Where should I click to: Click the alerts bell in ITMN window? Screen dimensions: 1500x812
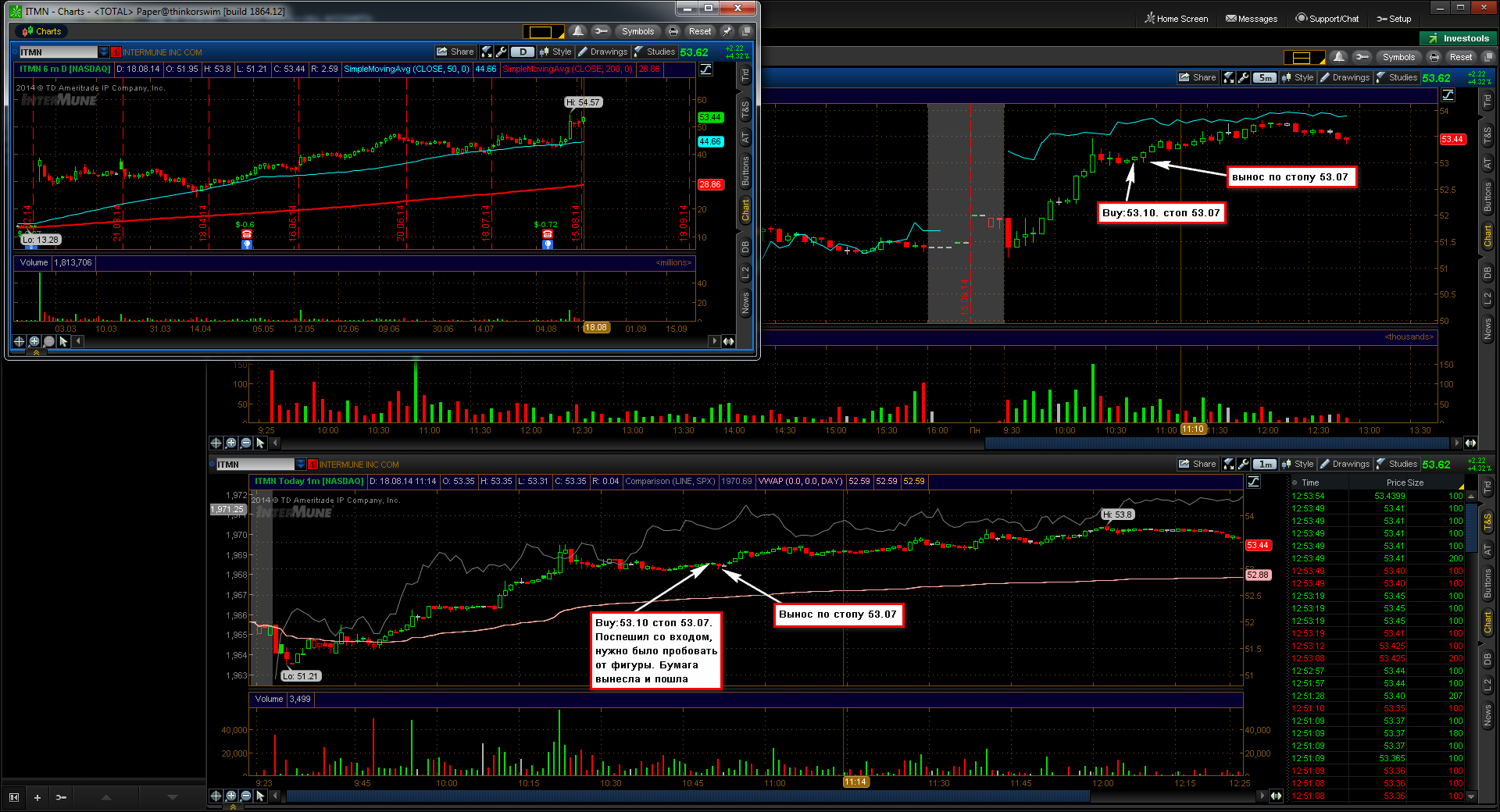pyautogui.click(x=578, y=31)
